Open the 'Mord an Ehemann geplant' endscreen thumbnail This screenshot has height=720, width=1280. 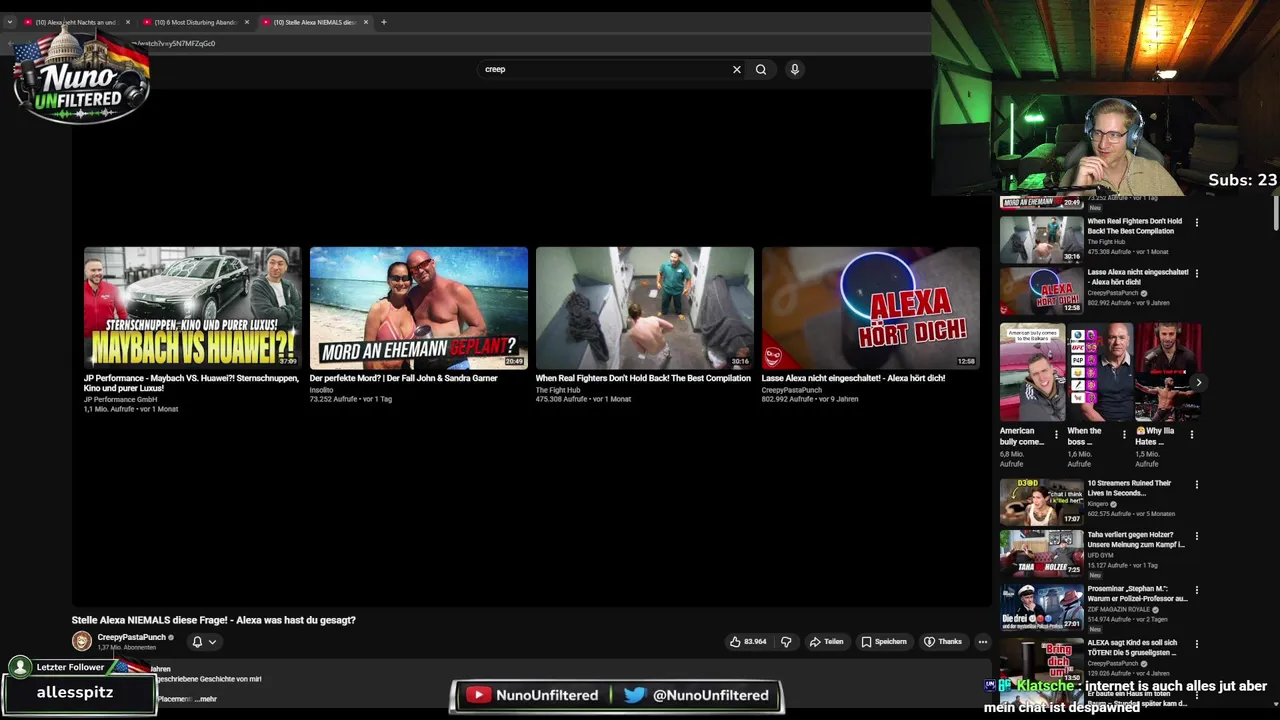point(418,308)
